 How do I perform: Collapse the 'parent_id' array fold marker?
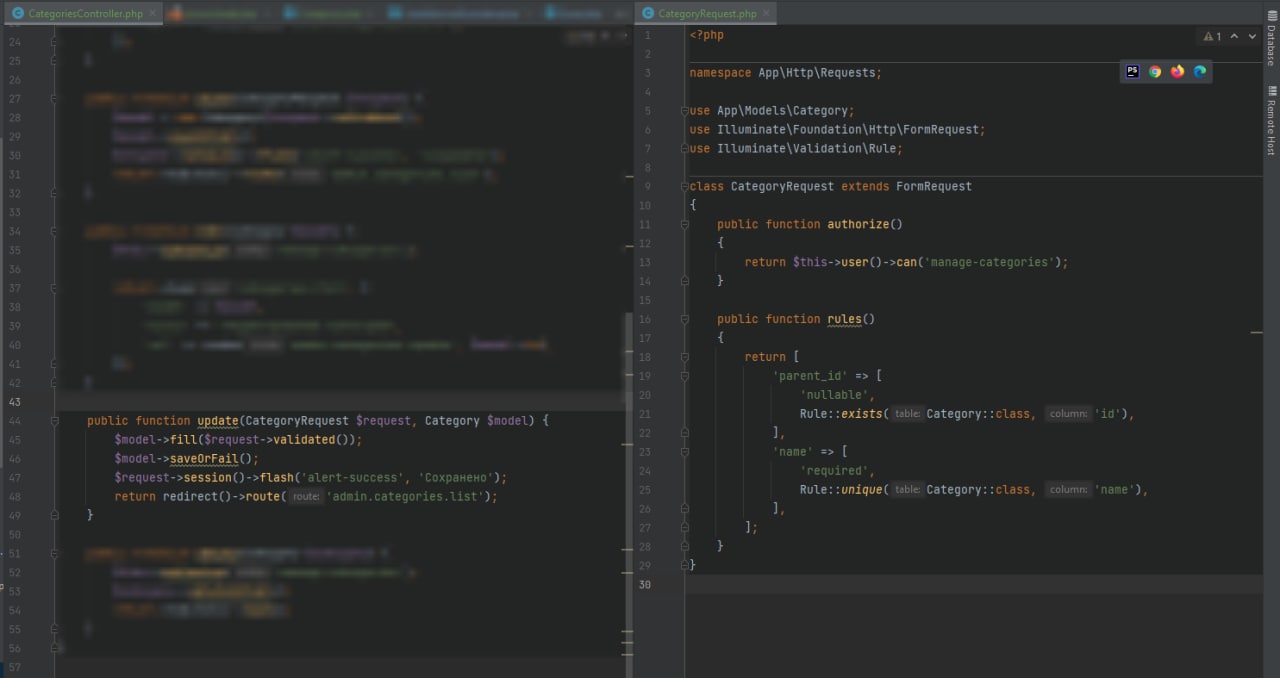(686, 376)
